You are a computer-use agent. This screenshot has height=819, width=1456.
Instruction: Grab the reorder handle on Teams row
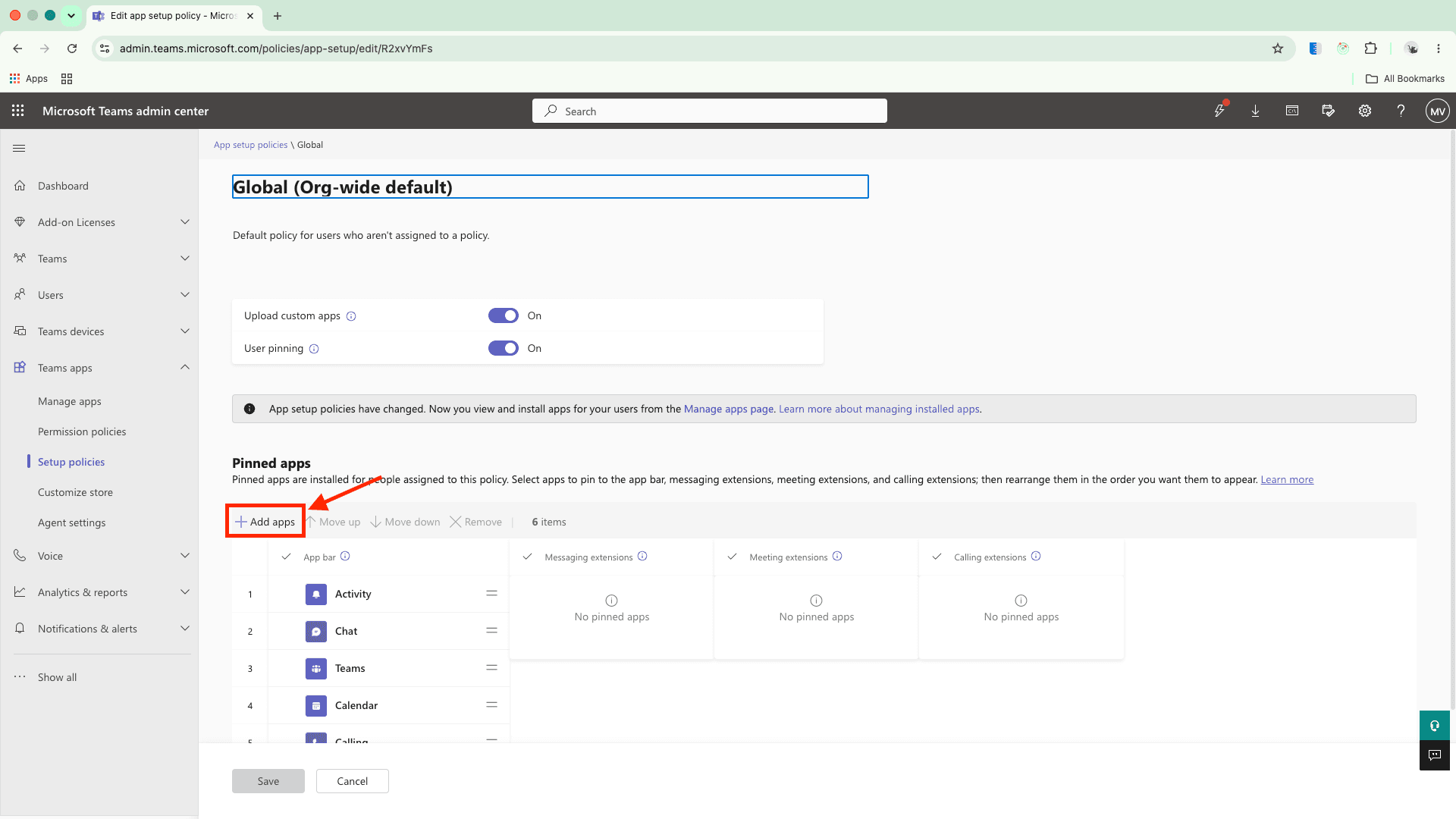492,668
